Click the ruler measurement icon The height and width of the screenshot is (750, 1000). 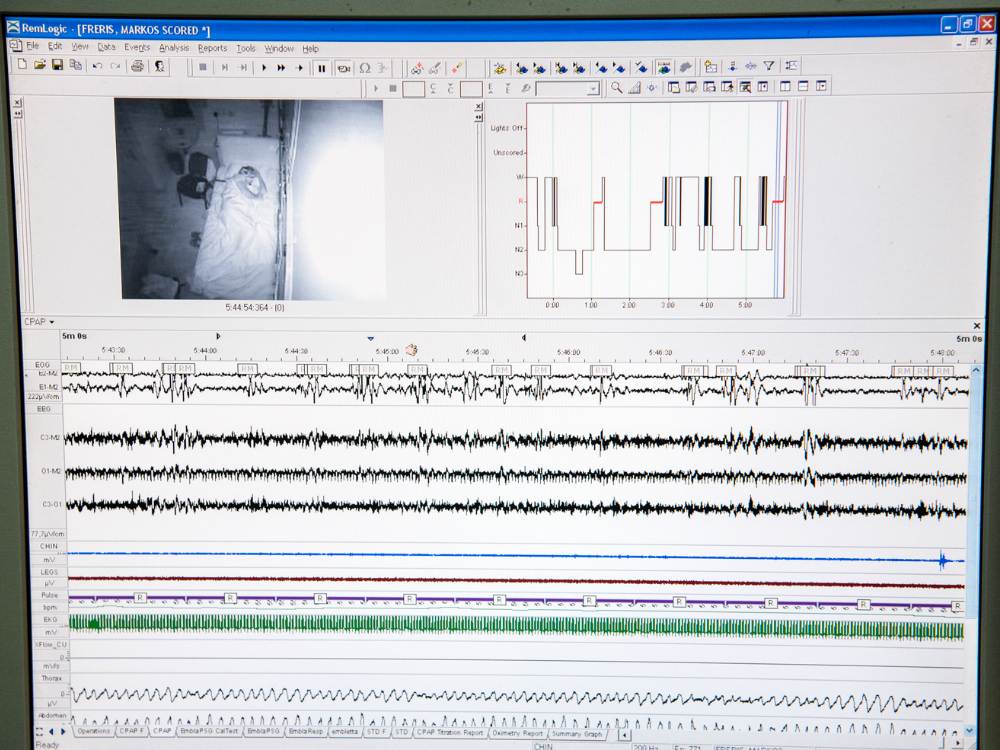pyautogui.click(x=634, y=87)
